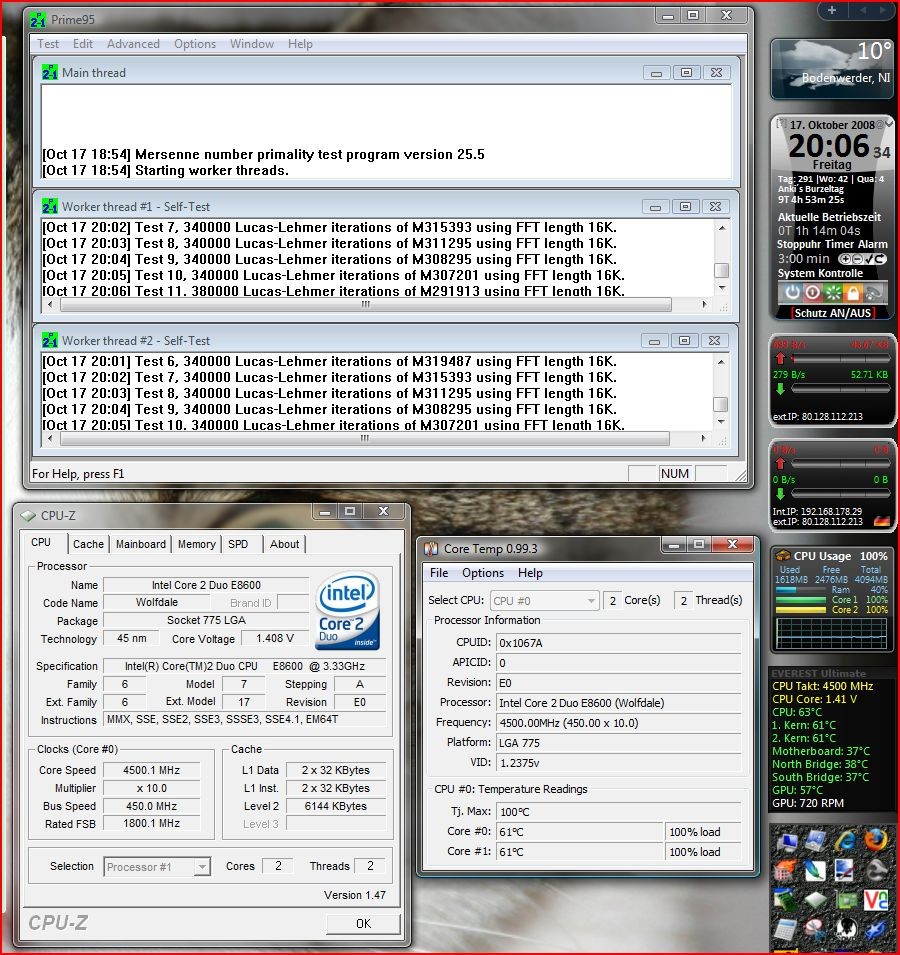Click the green standby icon under System Kontrolle
This screenshot has width=900, height=955.
pos(832,293)
